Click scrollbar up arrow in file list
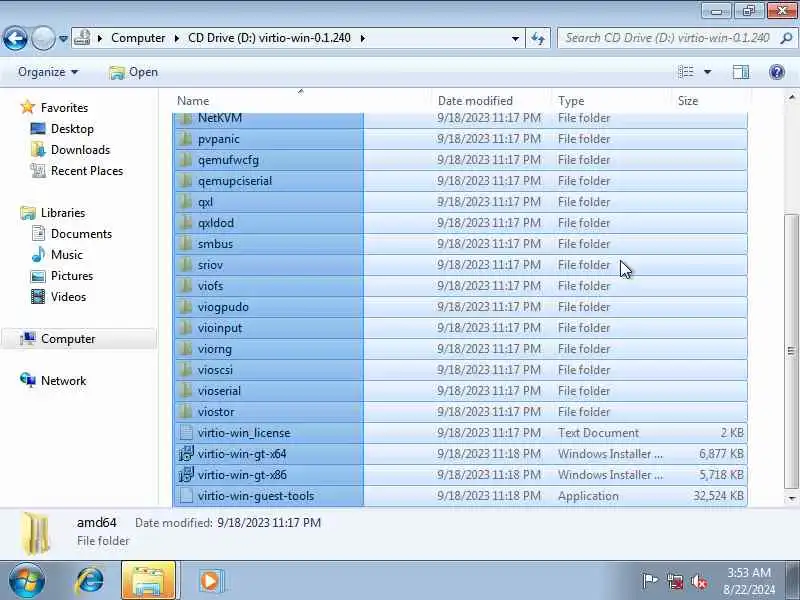 791,97
